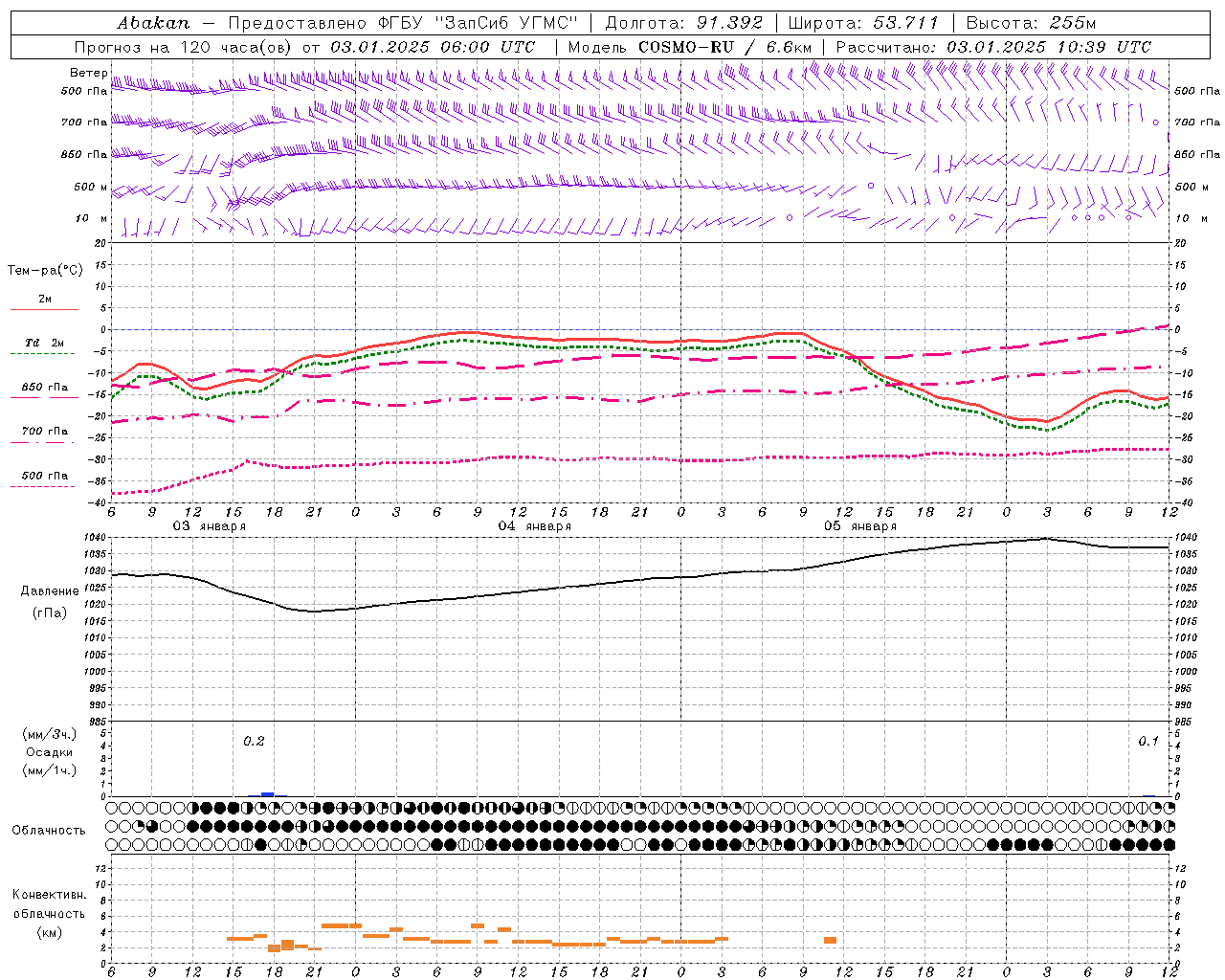1225x980 pixels.
Task: Click the '850 гПа' temperature legend entry
Action: [45, 388]
